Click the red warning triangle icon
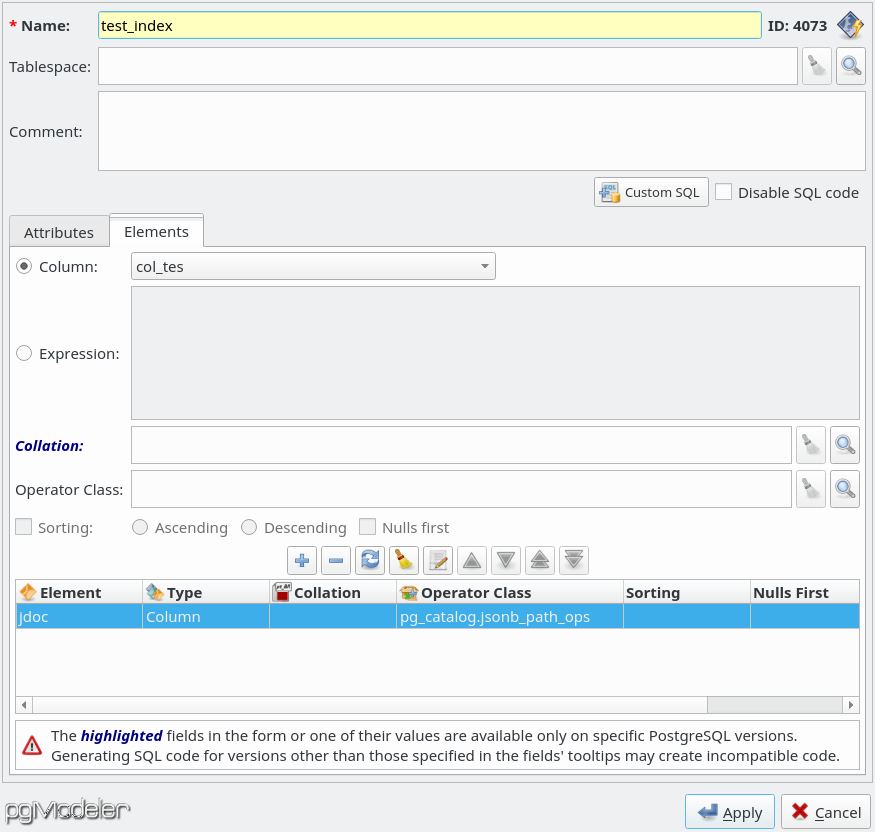Image resolution: width=875 pixels, height=832 pixels. pos(32,746)
